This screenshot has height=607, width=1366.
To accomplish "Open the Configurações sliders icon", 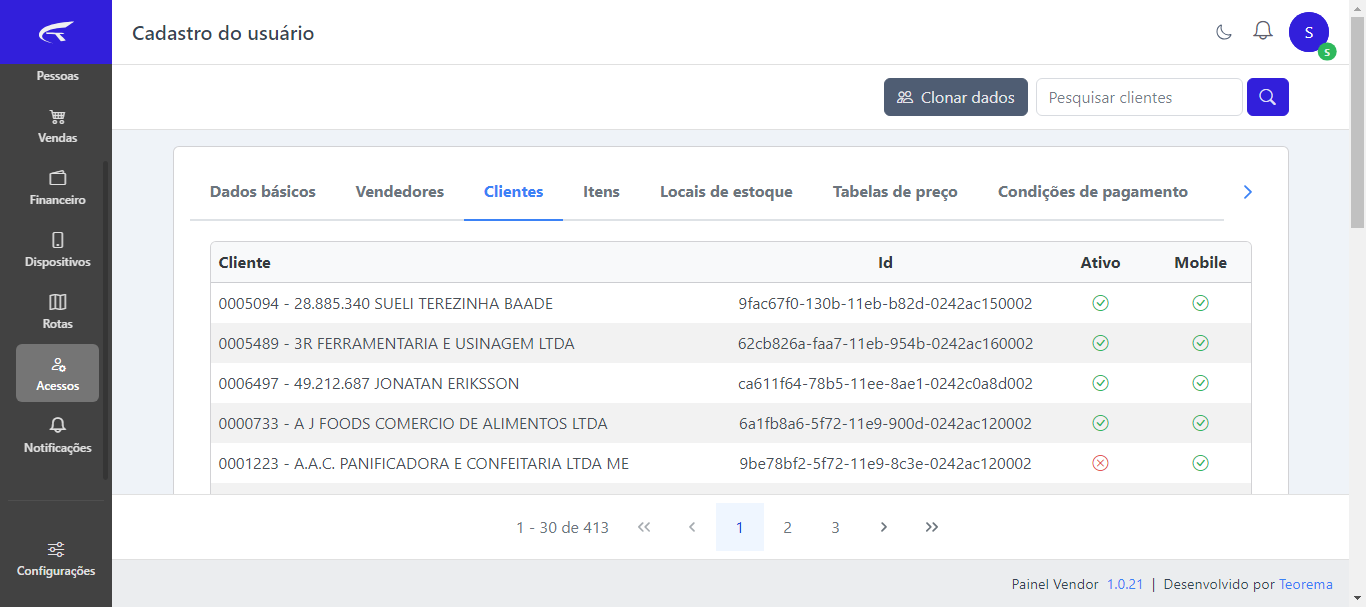I will click(x=56, y=549).
